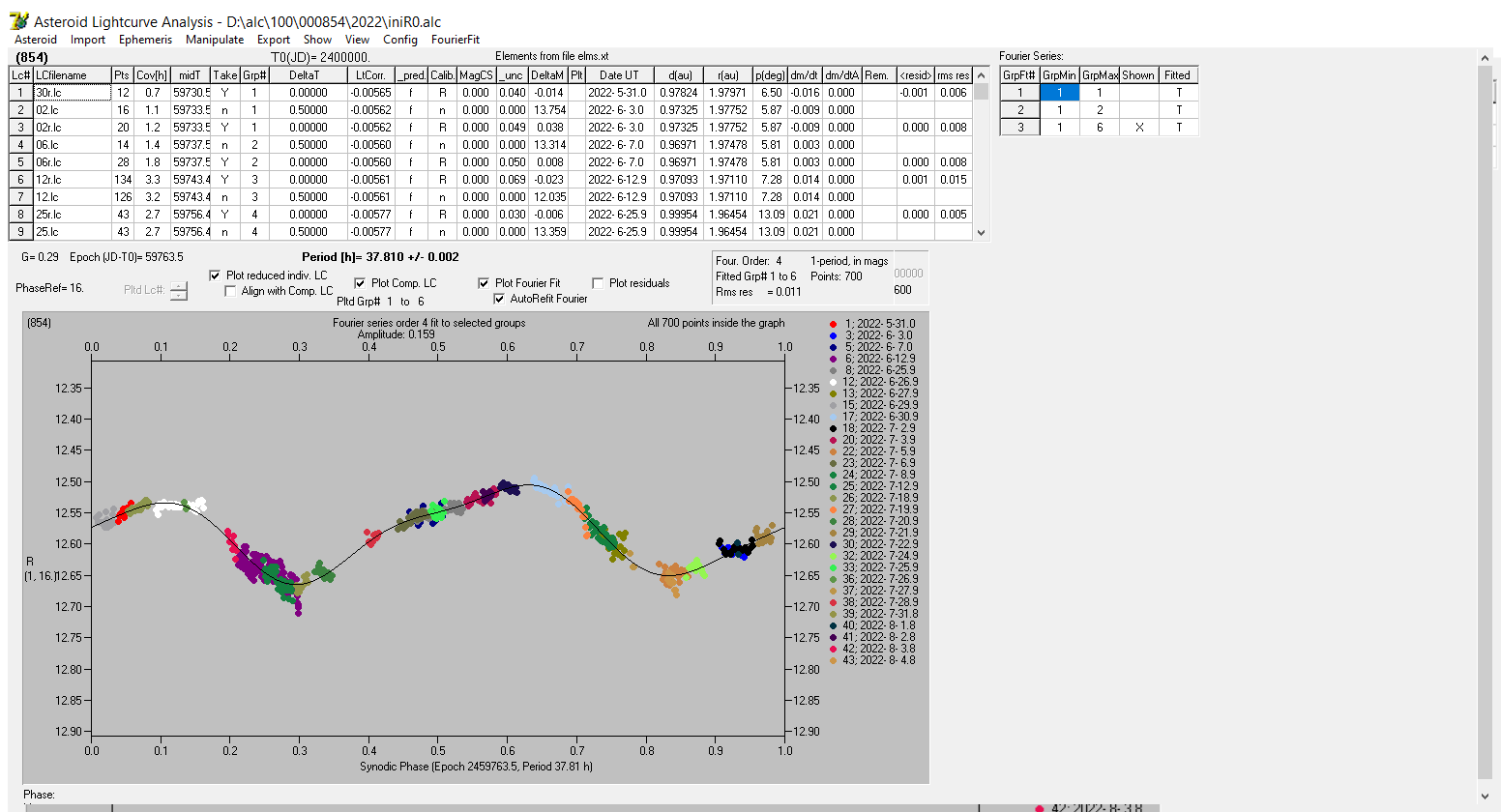Click the MagCS column header

click(476, 75)
